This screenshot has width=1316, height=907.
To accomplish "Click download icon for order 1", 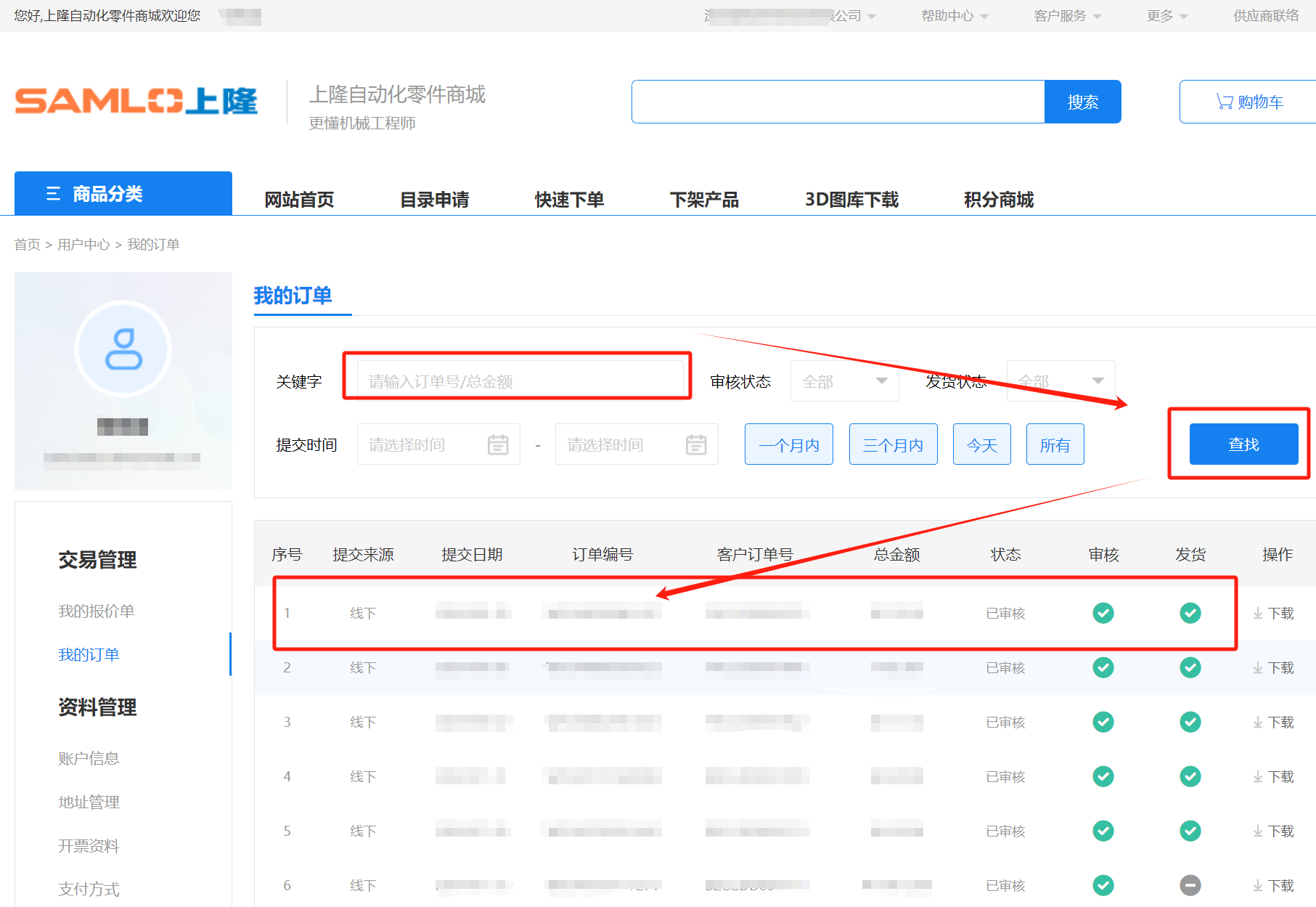I will [x=1258, y=614].
